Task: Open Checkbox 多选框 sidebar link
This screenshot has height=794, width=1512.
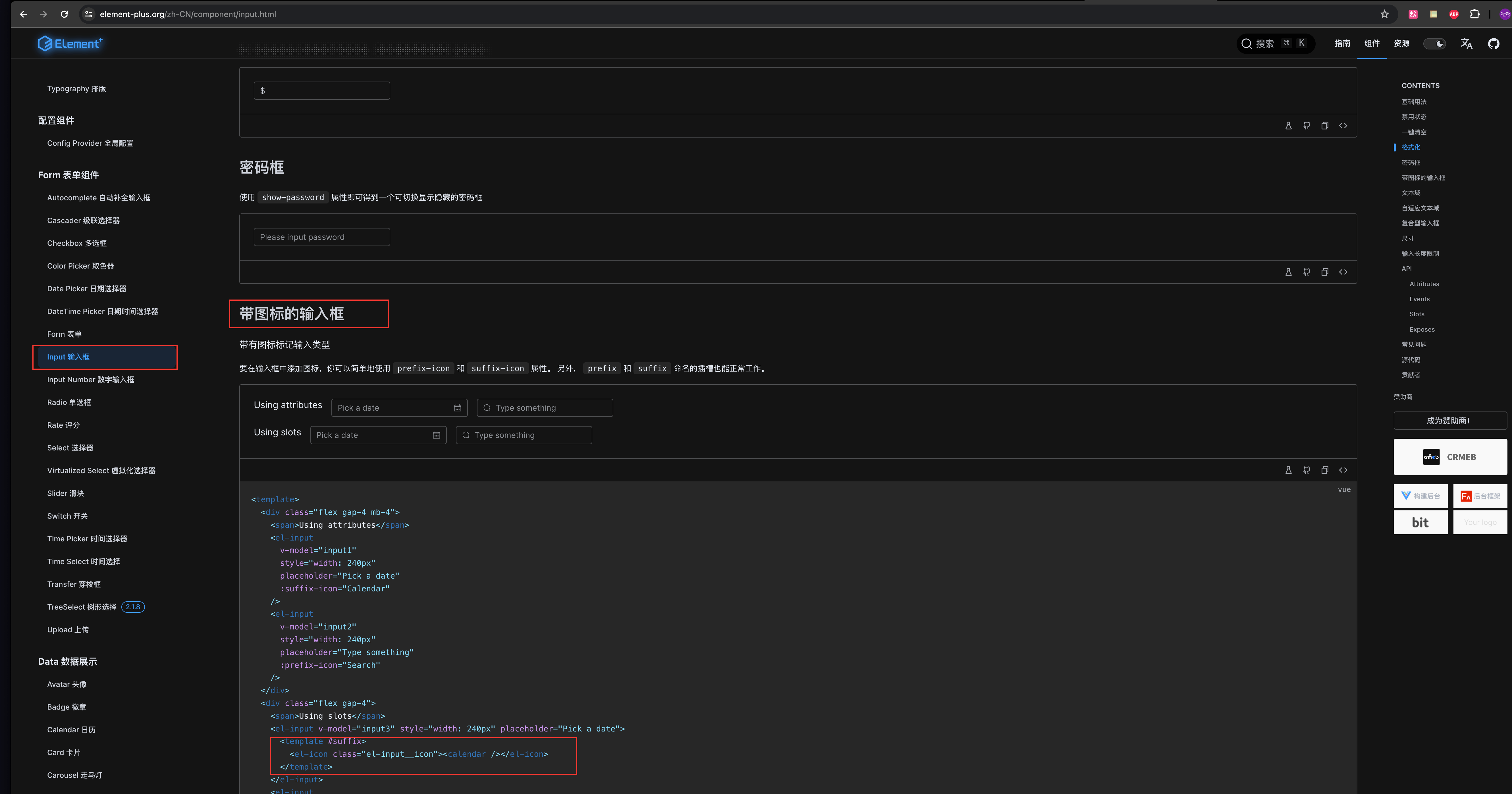Action: [77, 243]
